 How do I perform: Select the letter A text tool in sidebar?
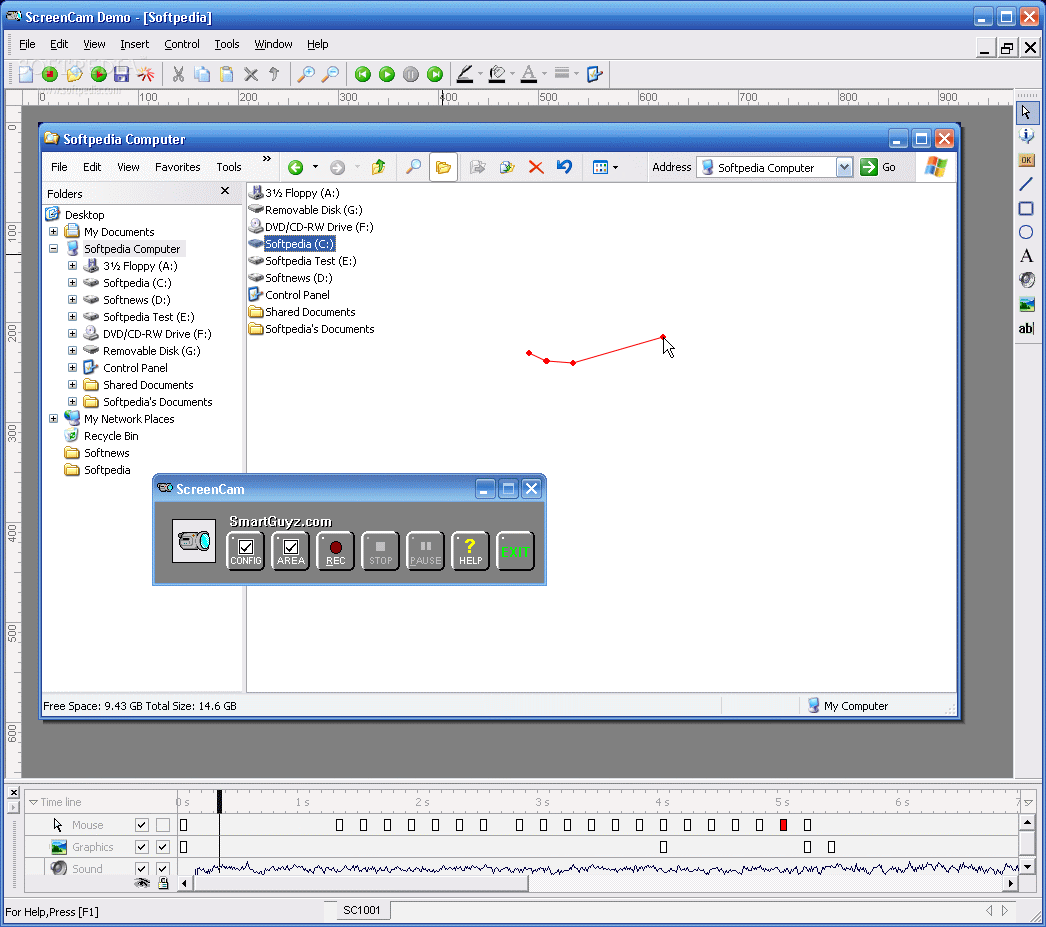(1027, 256)
